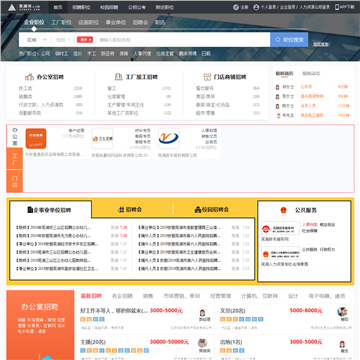Open 公招公考 in the top navigation
Viewport: 360px width, 360px height.
pyautogui.click(x=137, y=7)
